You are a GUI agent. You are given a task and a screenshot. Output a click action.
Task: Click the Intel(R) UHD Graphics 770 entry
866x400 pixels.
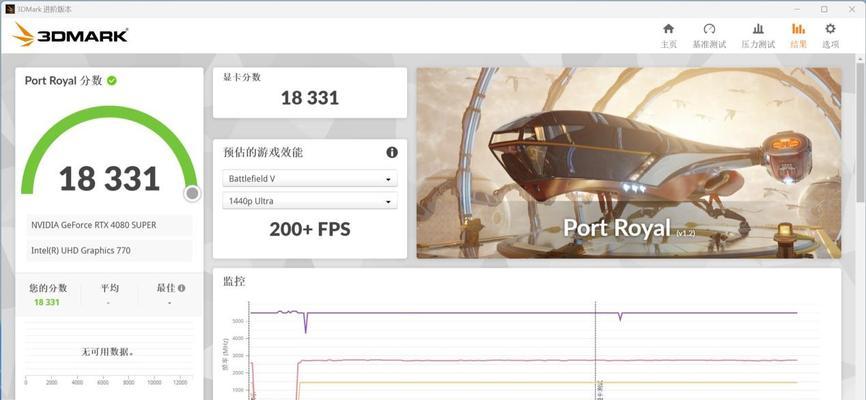(x=109, y=250)
